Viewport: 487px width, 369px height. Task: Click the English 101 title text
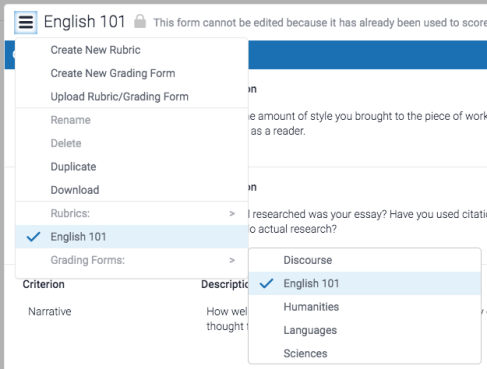pyautogui.click(x=85, y=22)
